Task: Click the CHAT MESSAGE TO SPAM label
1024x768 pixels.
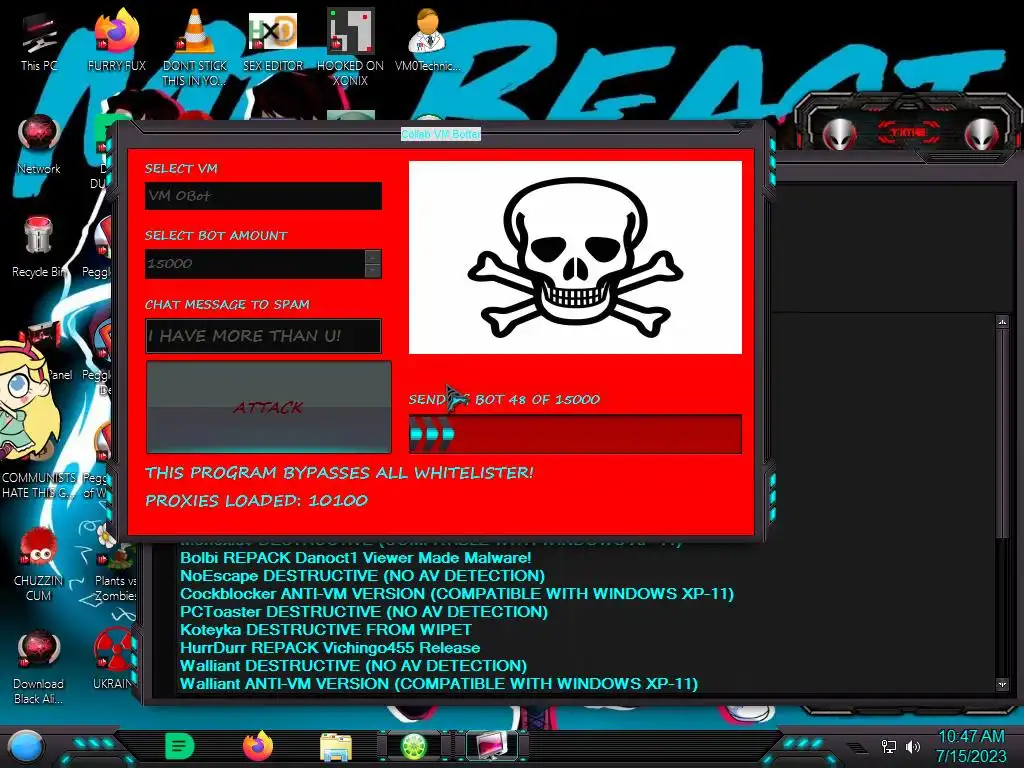Action: [x=227, y=305]
